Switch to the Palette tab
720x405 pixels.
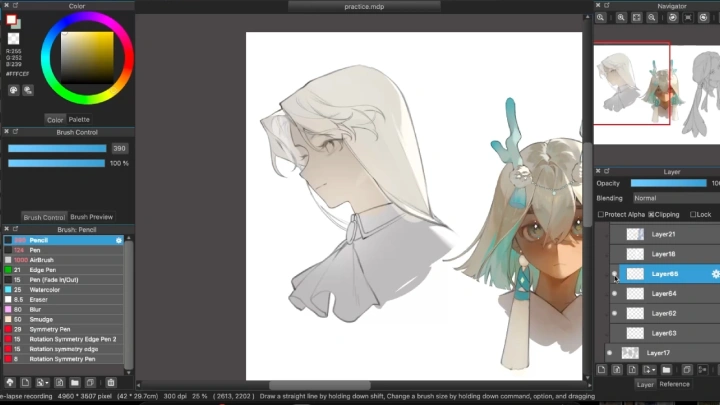click(78, 119)
